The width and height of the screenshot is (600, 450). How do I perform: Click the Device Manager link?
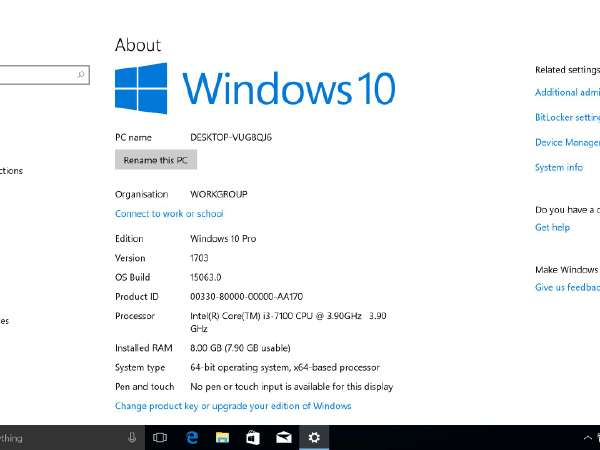point(567,142)
